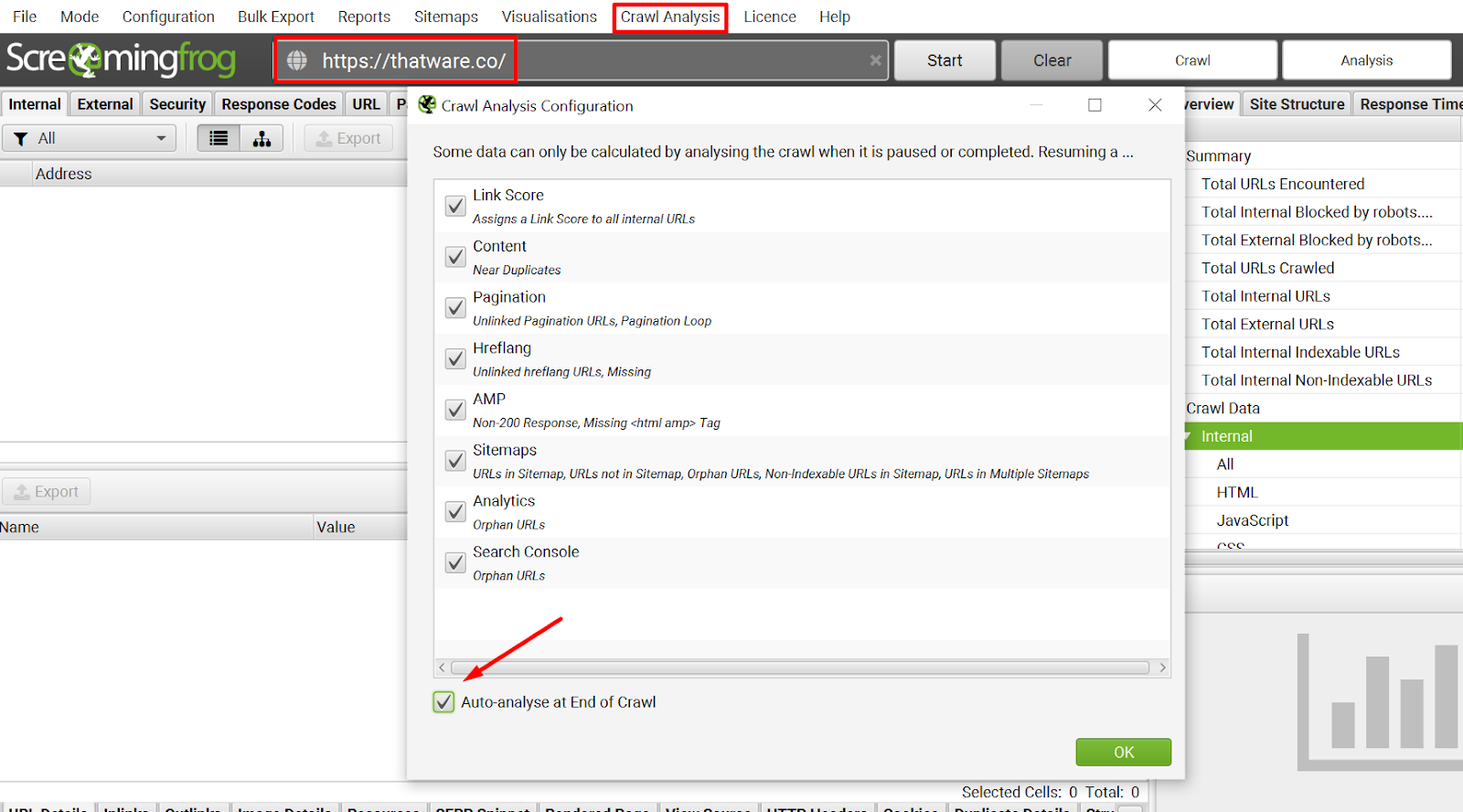Click the OK button

(x=1124, y=752)
